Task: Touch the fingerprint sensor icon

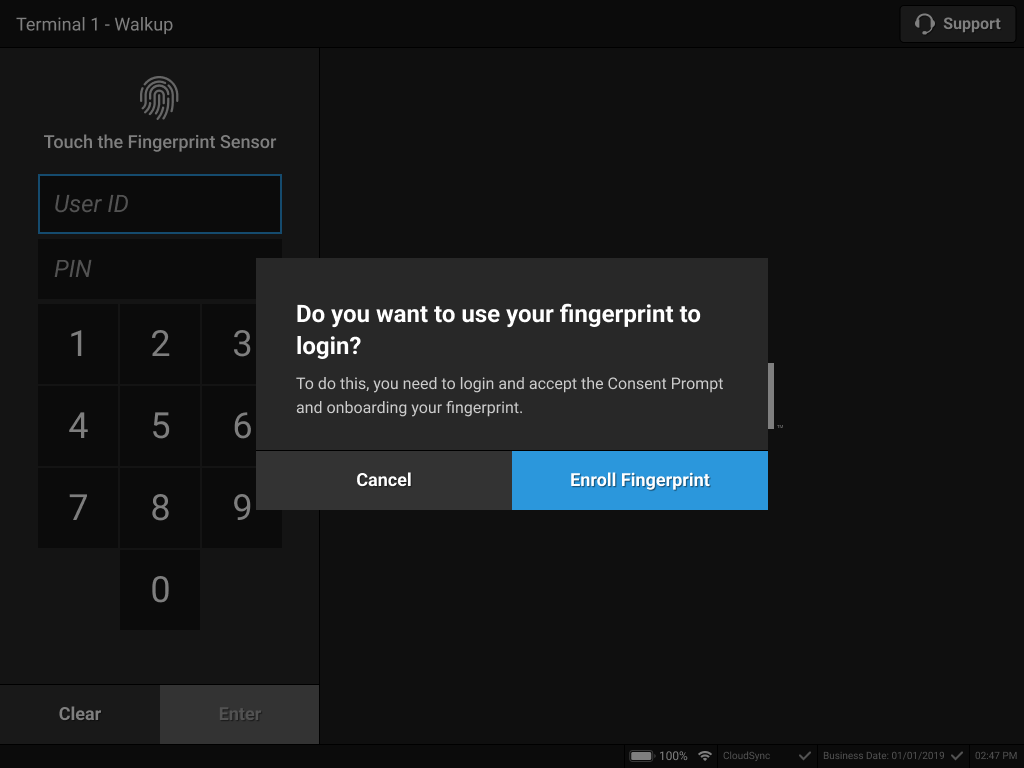Action: pos(159,97)
